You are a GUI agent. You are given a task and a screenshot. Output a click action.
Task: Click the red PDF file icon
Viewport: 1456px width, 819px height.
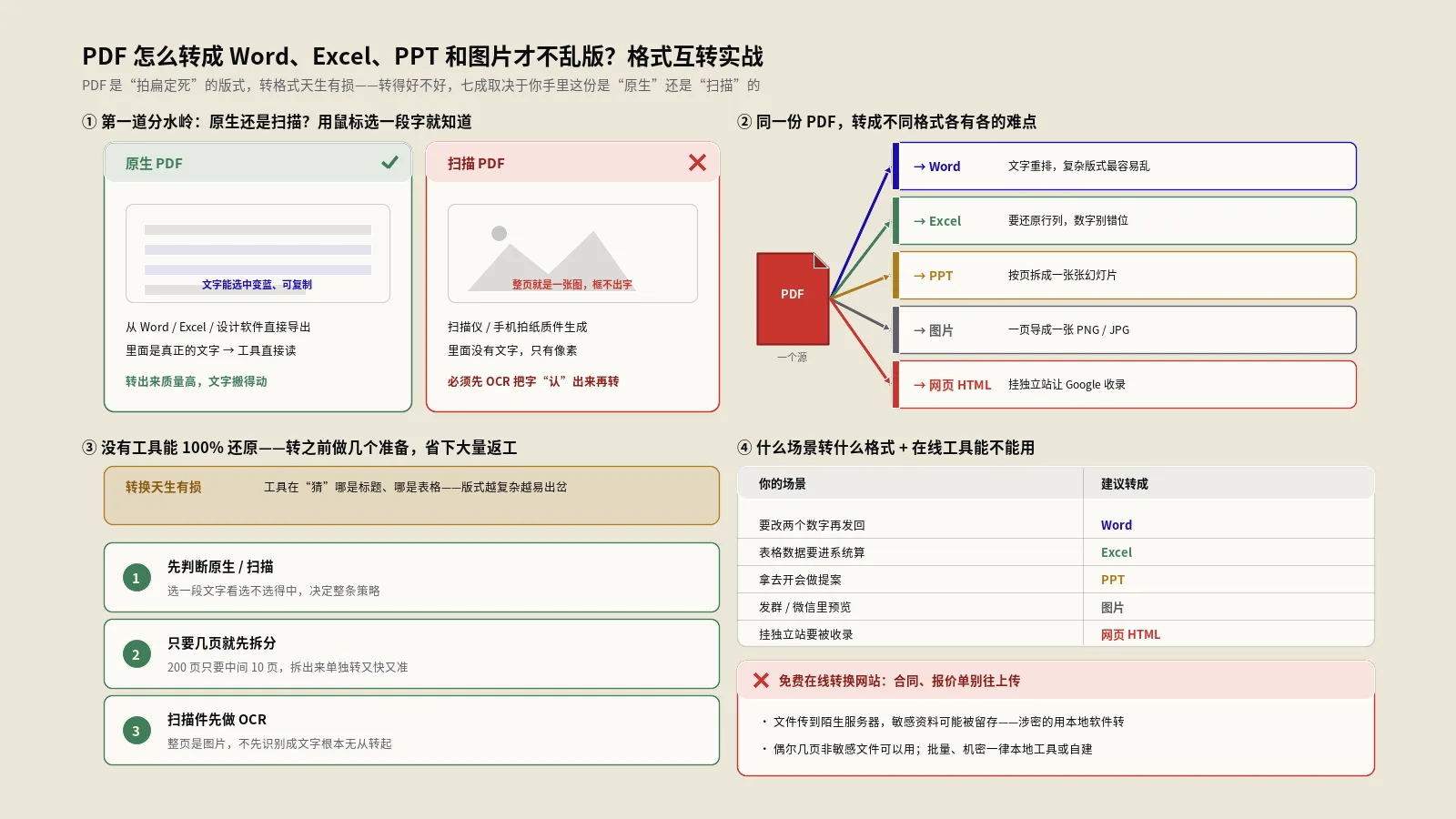tap(793, 298)
